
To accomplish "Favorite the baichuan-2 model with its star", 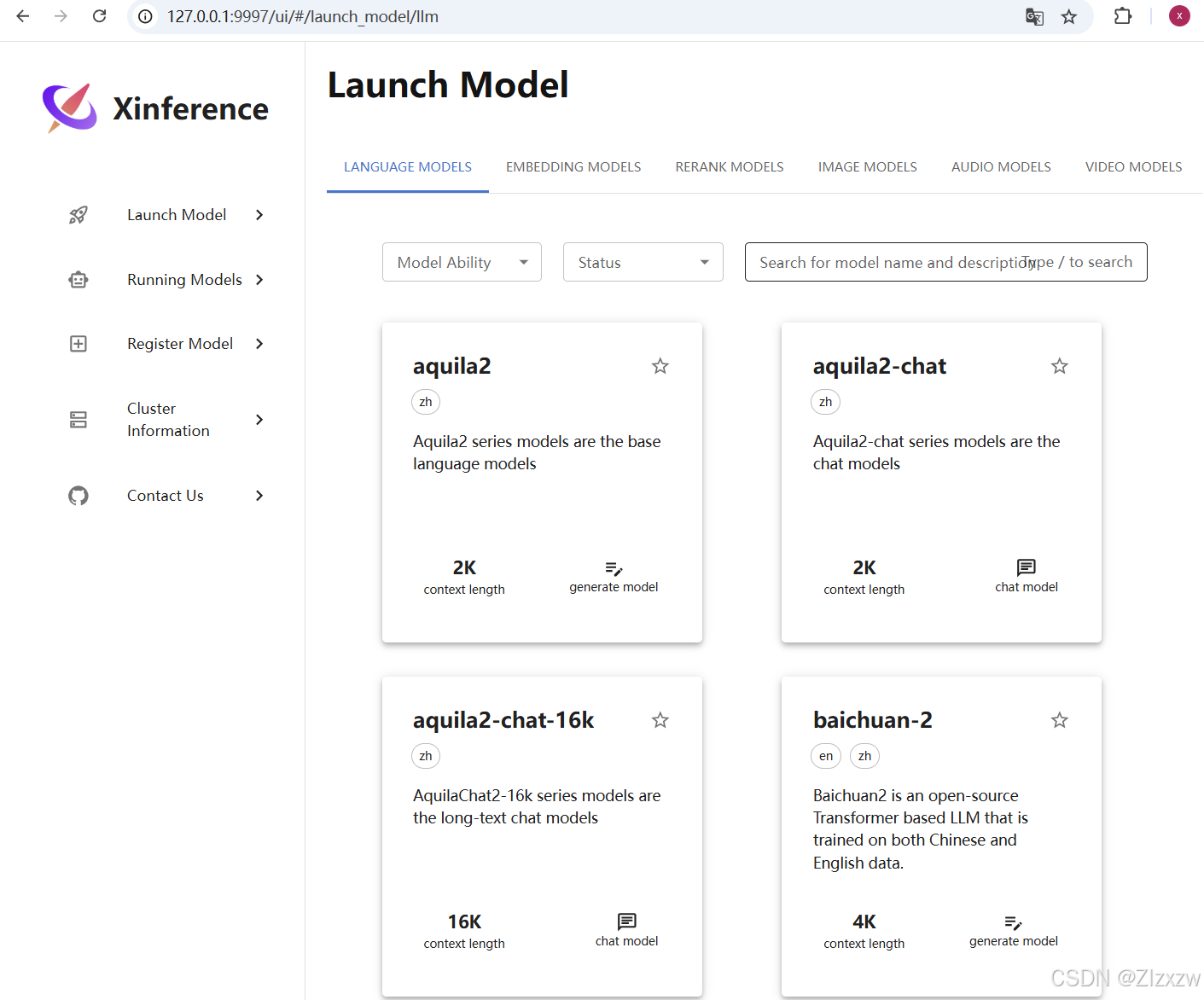I will point(1060,720).
